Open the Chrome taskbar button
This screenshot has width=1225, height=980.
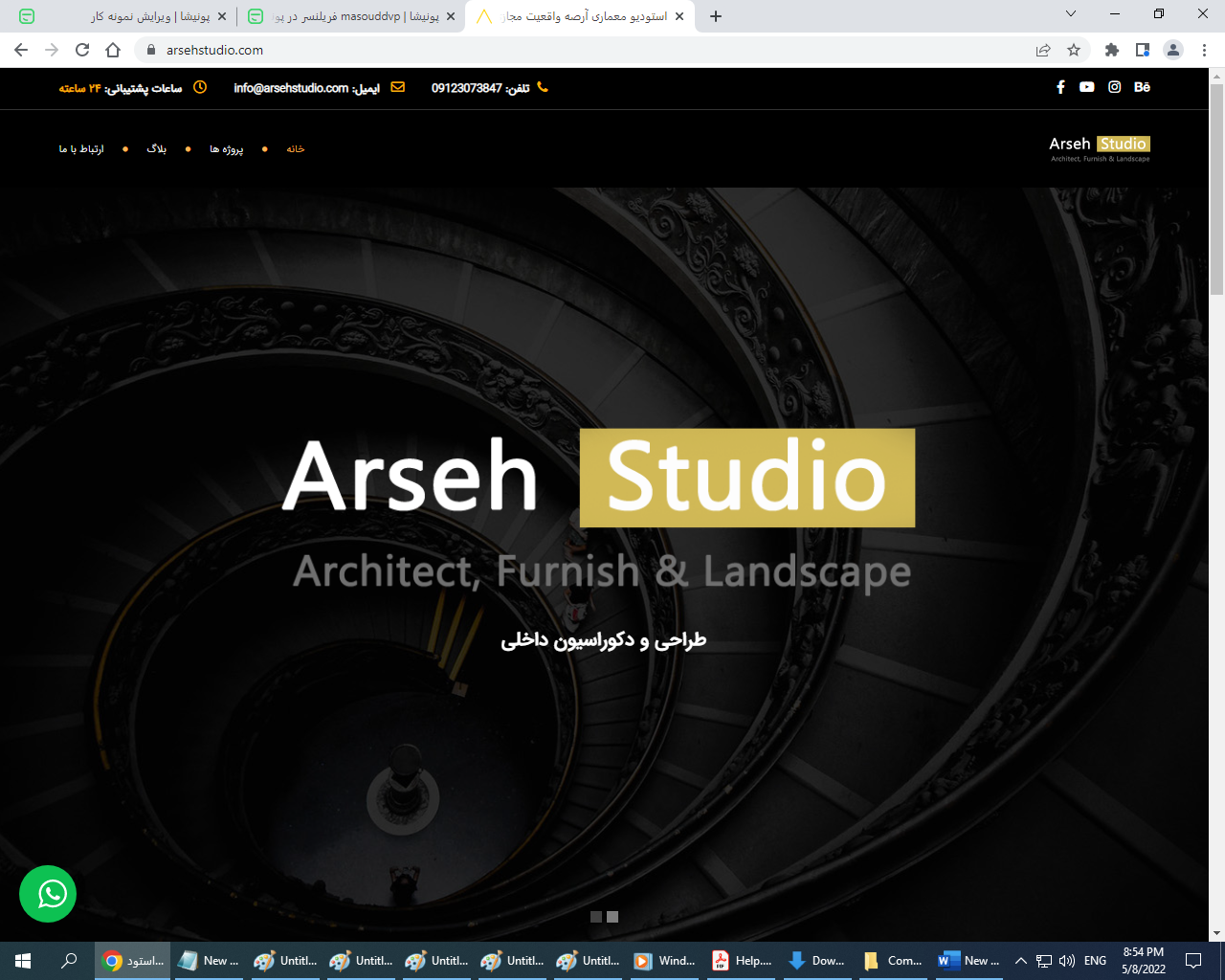coord(133,961)
